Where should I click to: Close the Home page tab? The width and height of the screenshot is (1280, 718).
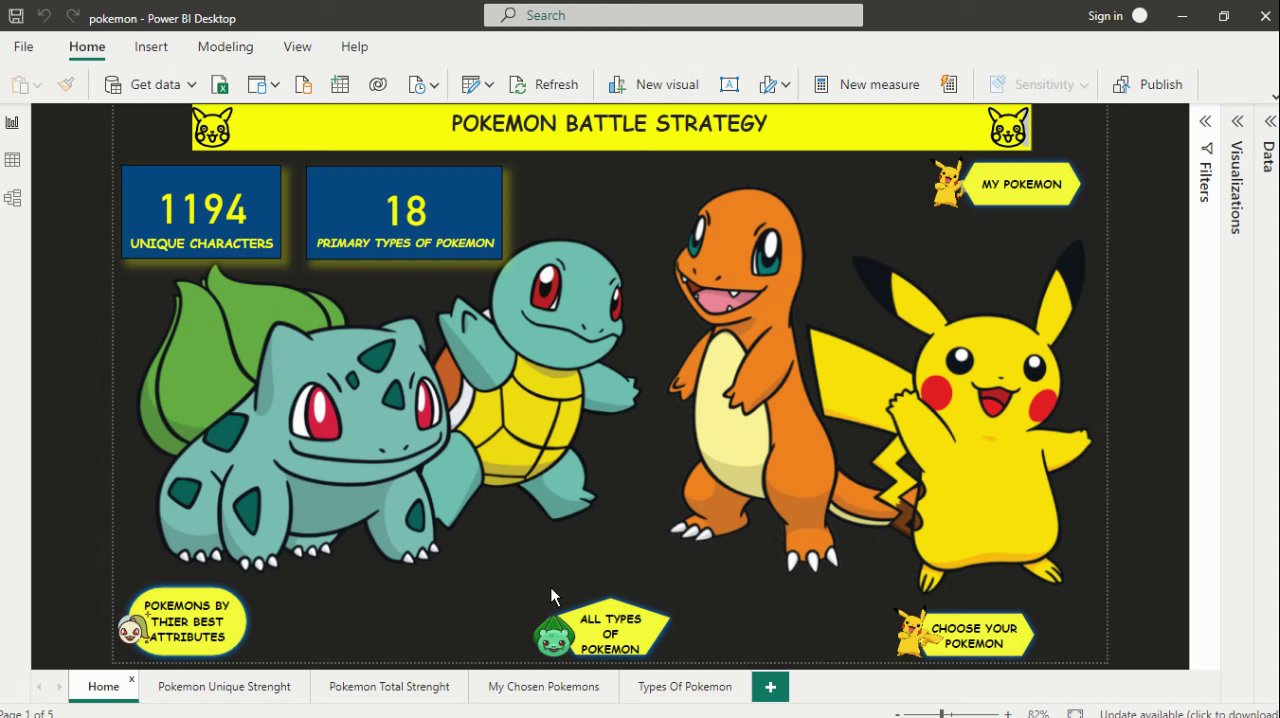coord(131,679)
